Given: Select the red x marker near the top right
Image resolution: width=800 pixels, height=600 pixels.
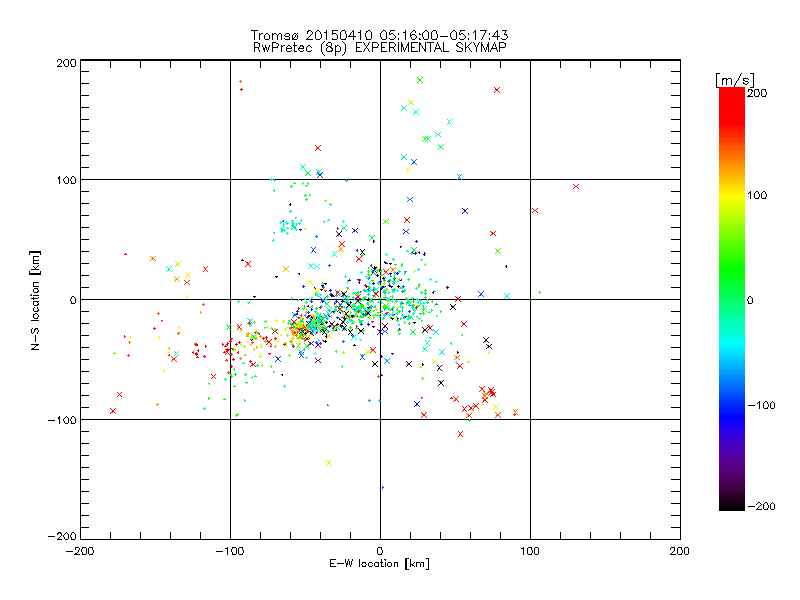Looking at the screenshot, I should pyautogui.click(x=497, y=90).
